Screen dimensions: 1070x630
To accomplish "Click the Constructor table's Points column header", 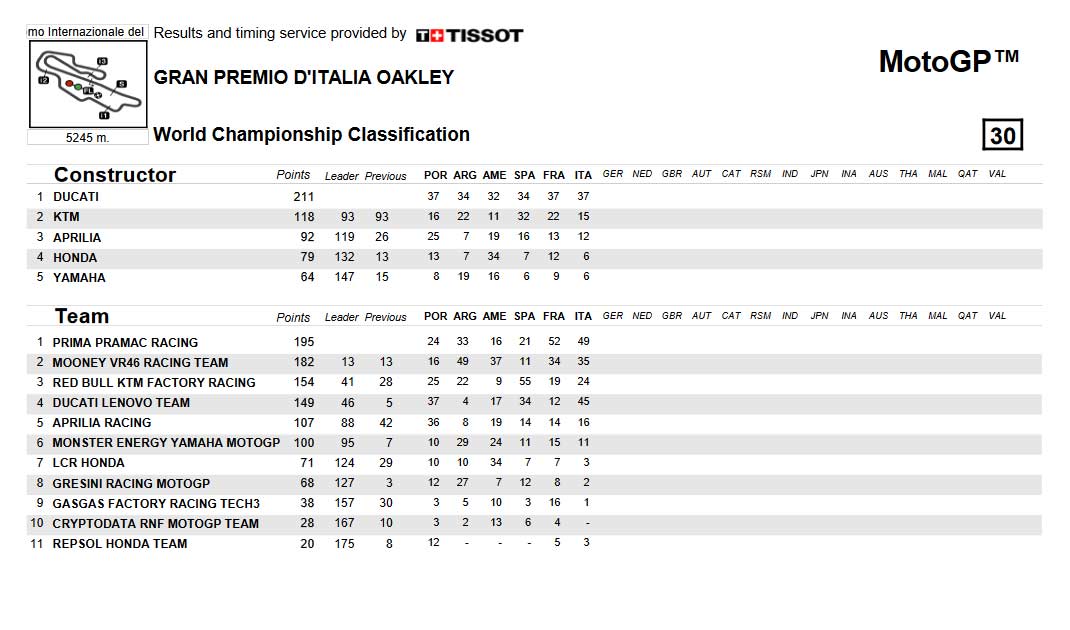I will coord(293,175).
